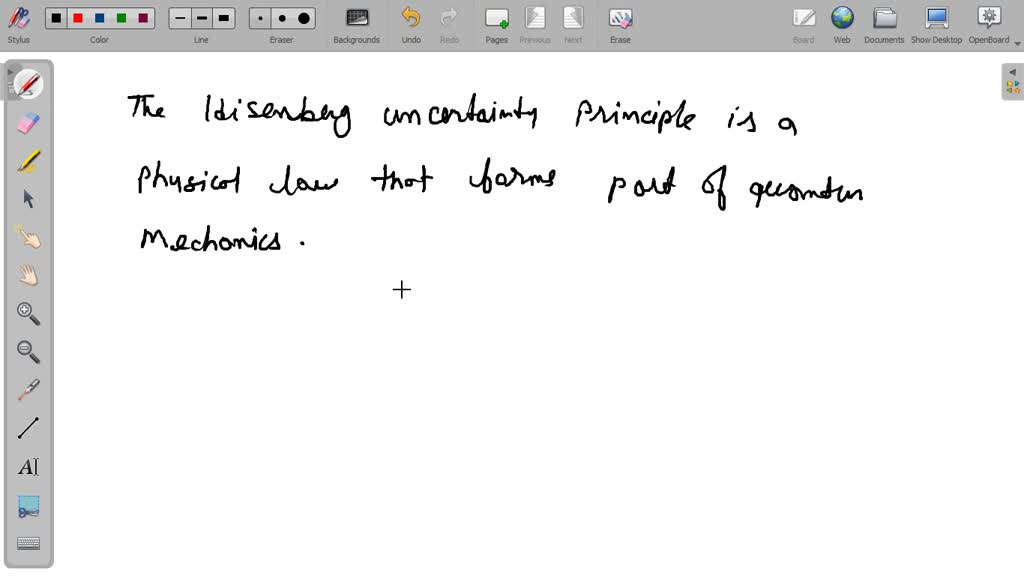Toggle the medium line width
The height and width of the screenshot is (576, 1024).
201,17
